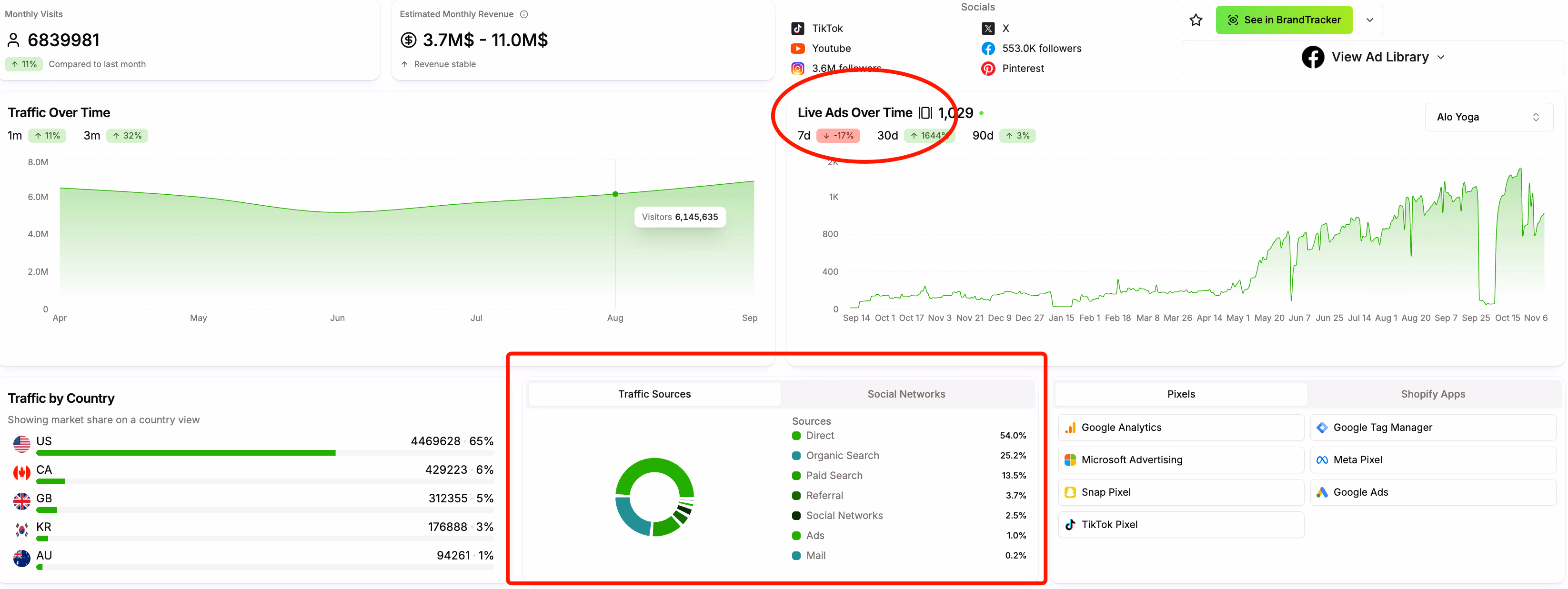Open the X social profile icon
Image resolution: width=1568 pixels, height=589 pixels.
coord(988,28)
